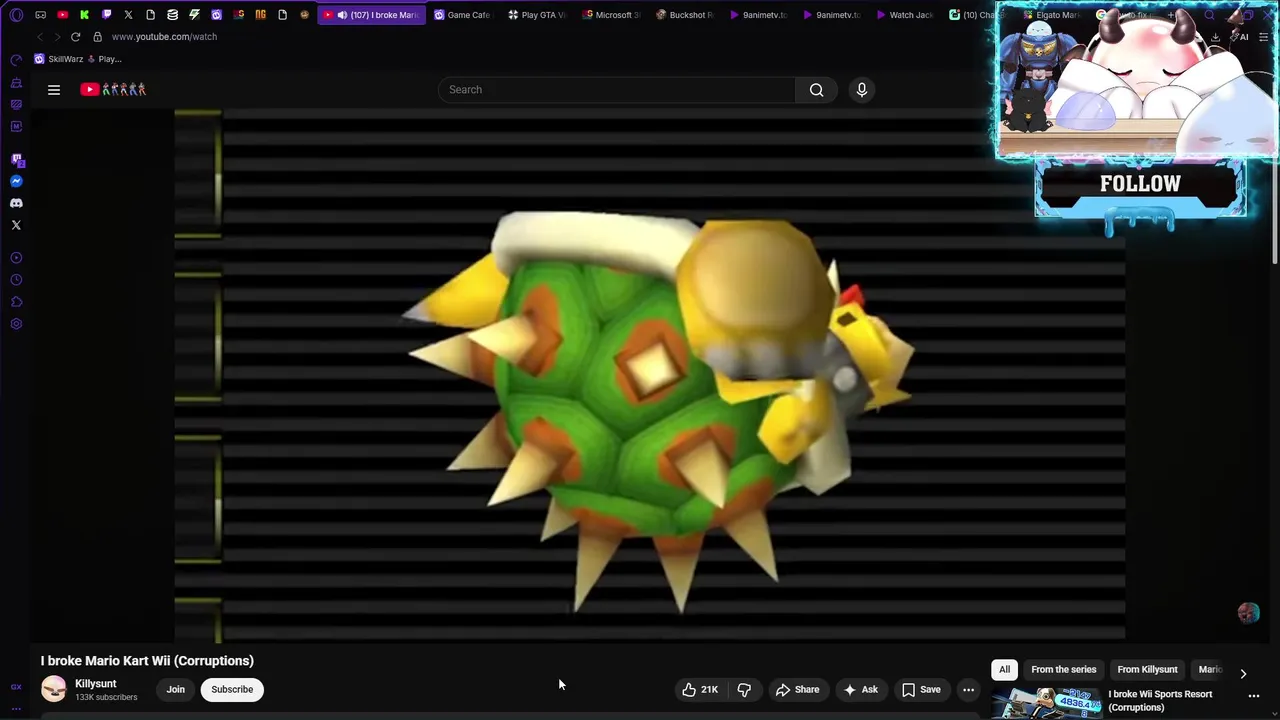1280x720 pixels.
Task: Open X in Opera GX sidebar
Action: (x=16, y=225)
